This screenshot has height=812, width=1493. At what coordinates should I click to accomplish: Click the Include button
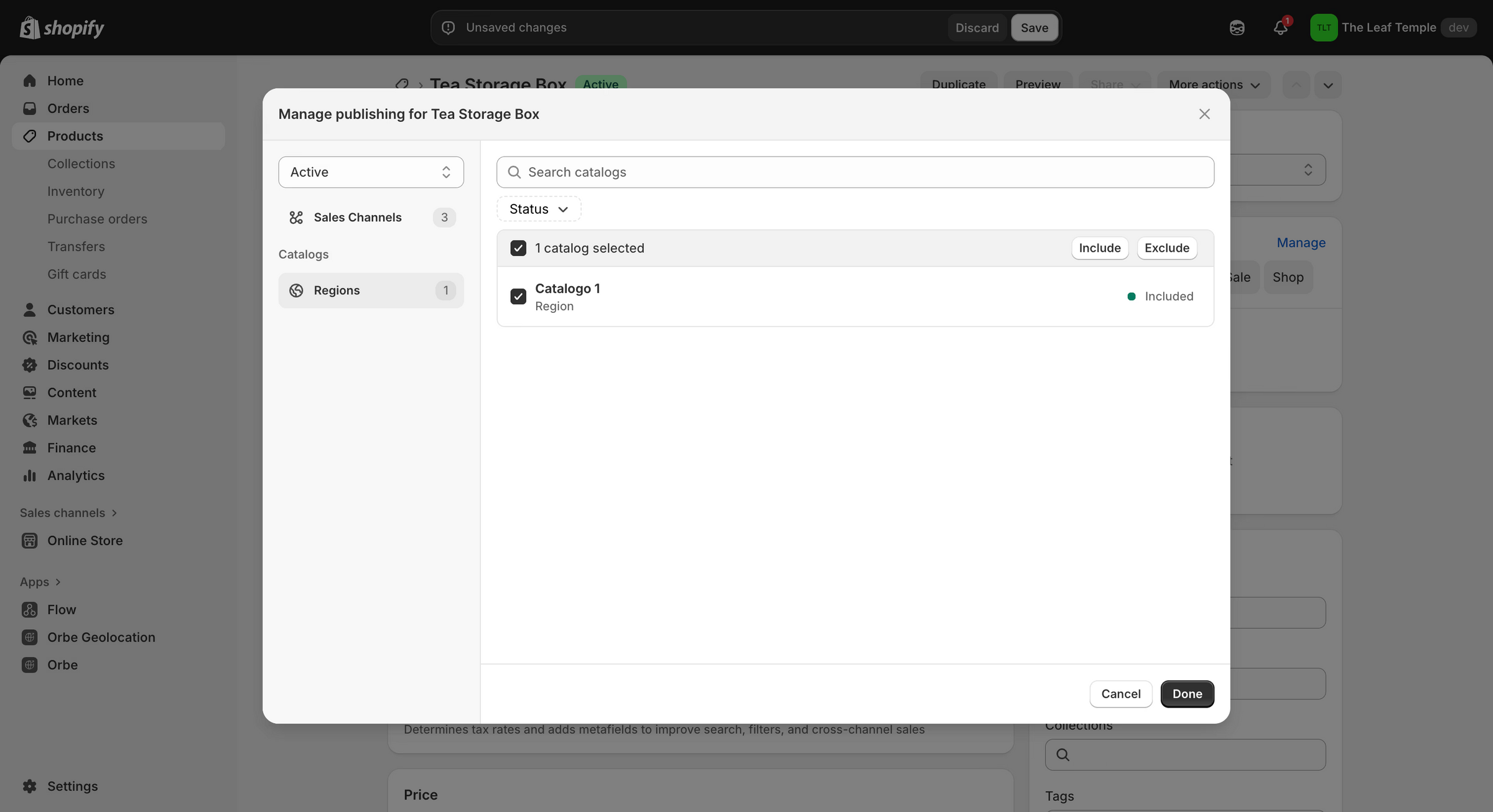(1099, 248)
